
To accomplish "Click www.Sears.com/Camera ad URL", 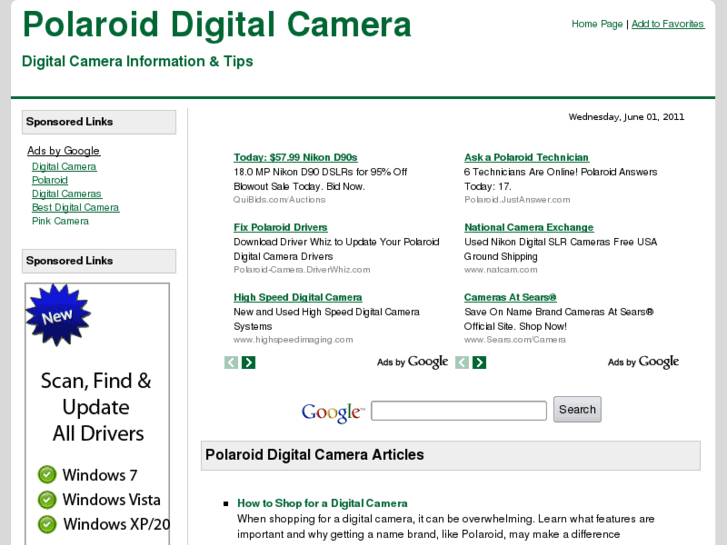I will pos(515,340).
